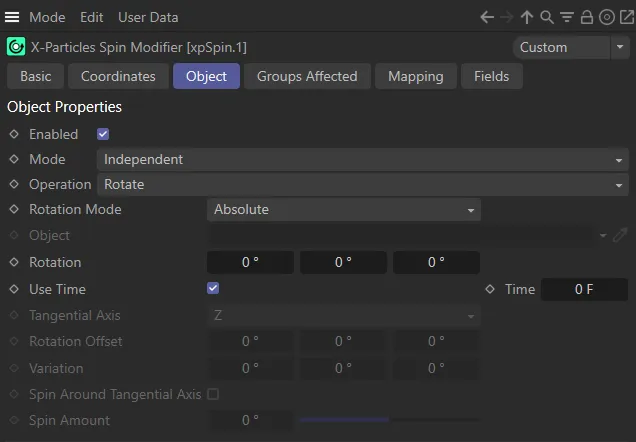636x442 pixels.
Task: Click the filter icon in header
Action: pos(567,17)
